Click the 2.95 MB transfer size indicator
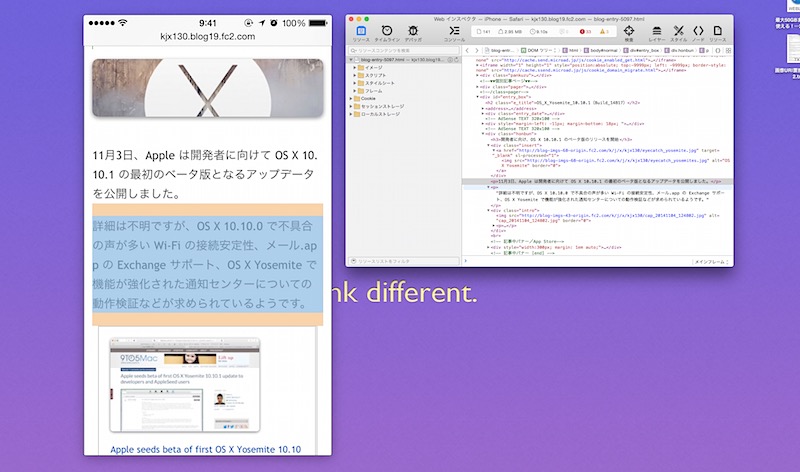This screenshot has height=472, width=800. [510, 32]
